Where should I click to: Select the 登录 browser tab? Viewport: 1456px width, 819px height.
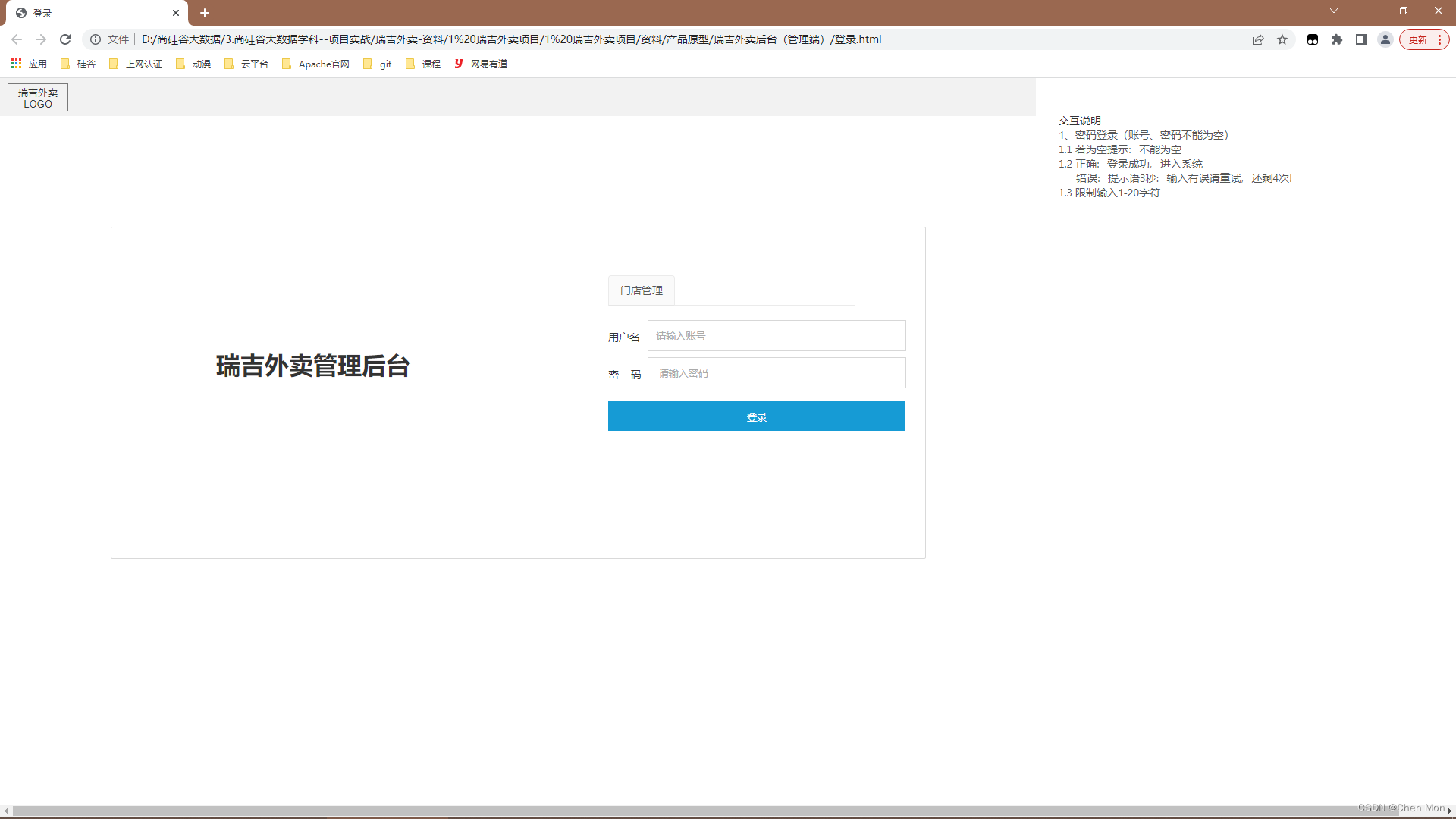pyautogui.click(x=97, y=13)
